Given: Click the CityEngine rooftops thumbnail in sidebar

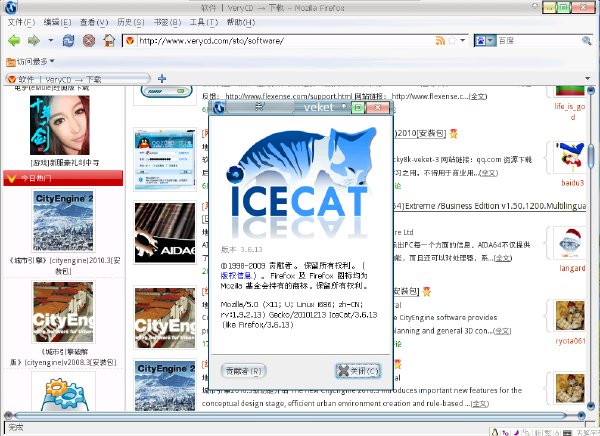Looking at the screenshot, I should pos(63,312).
